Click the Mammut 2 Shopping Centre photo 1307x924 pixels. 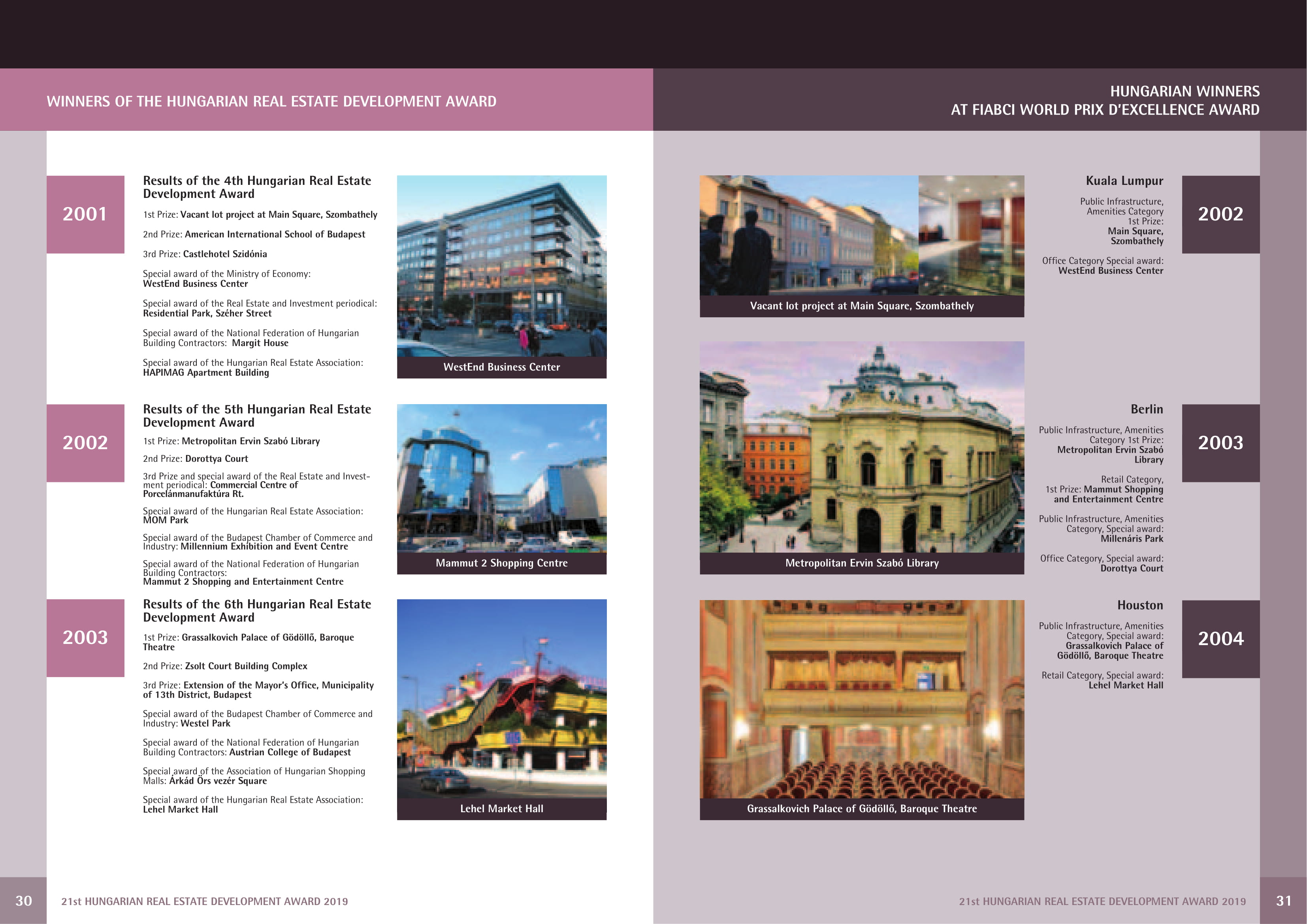(x=501, y=478)
